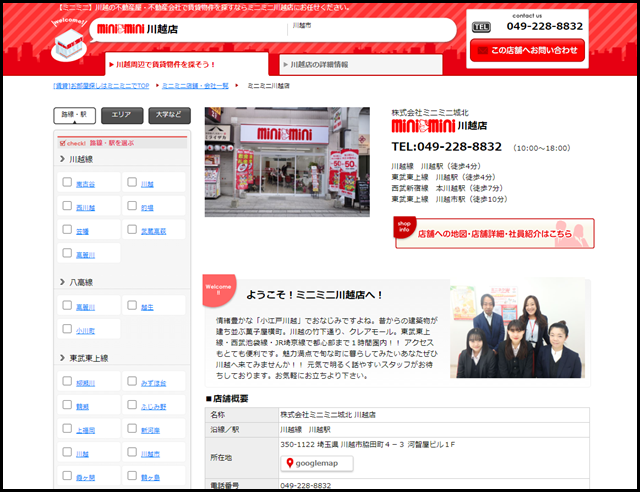Screen dimensions: 640x492
Task: Click the red googlemap pin icon
Action: click(x=290, y=463)
